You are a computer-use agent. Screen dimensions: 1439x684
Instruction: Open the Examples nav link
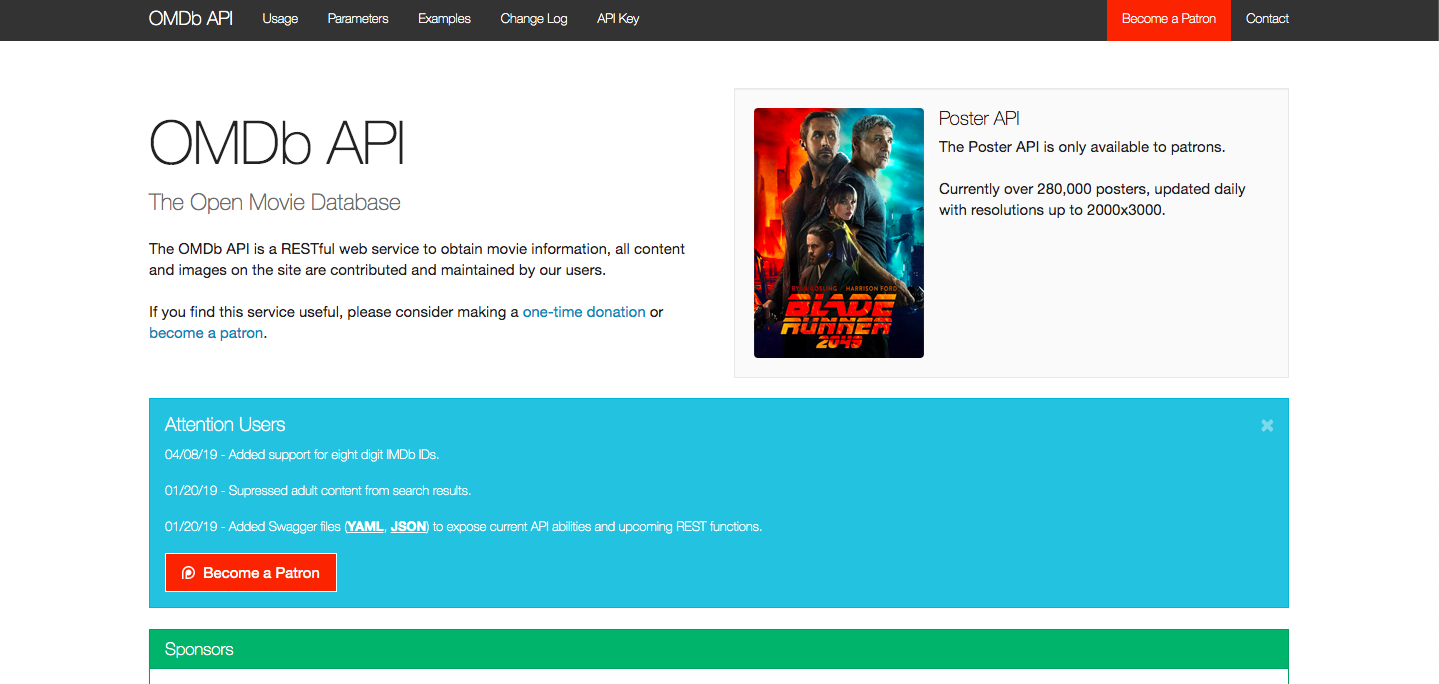[444, 19]
